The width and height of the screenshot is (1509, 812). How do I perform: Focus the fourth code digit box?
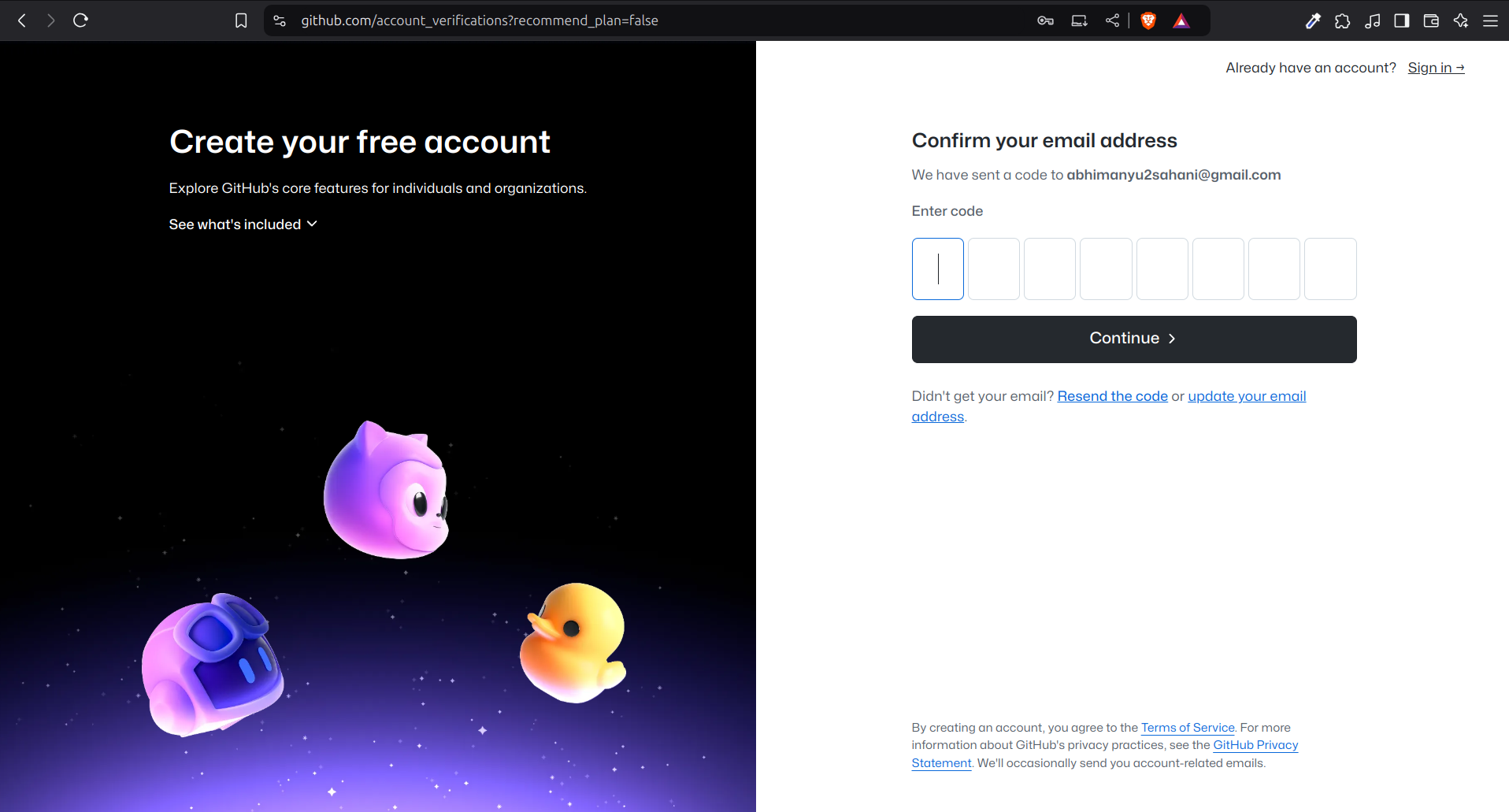[1106, 269]
